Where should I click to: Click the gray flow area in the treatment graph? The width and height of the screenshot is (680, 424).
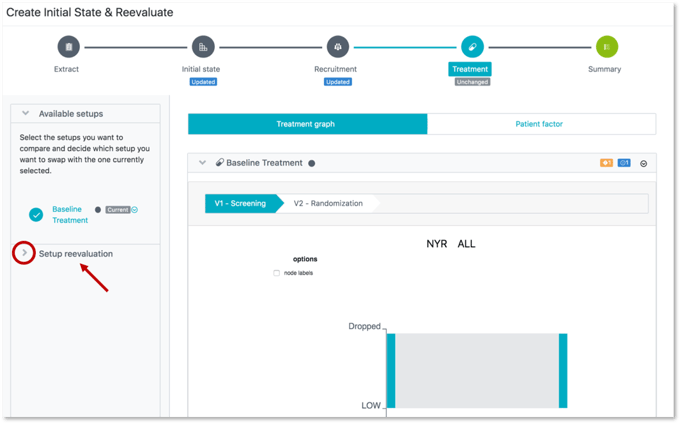476,370
